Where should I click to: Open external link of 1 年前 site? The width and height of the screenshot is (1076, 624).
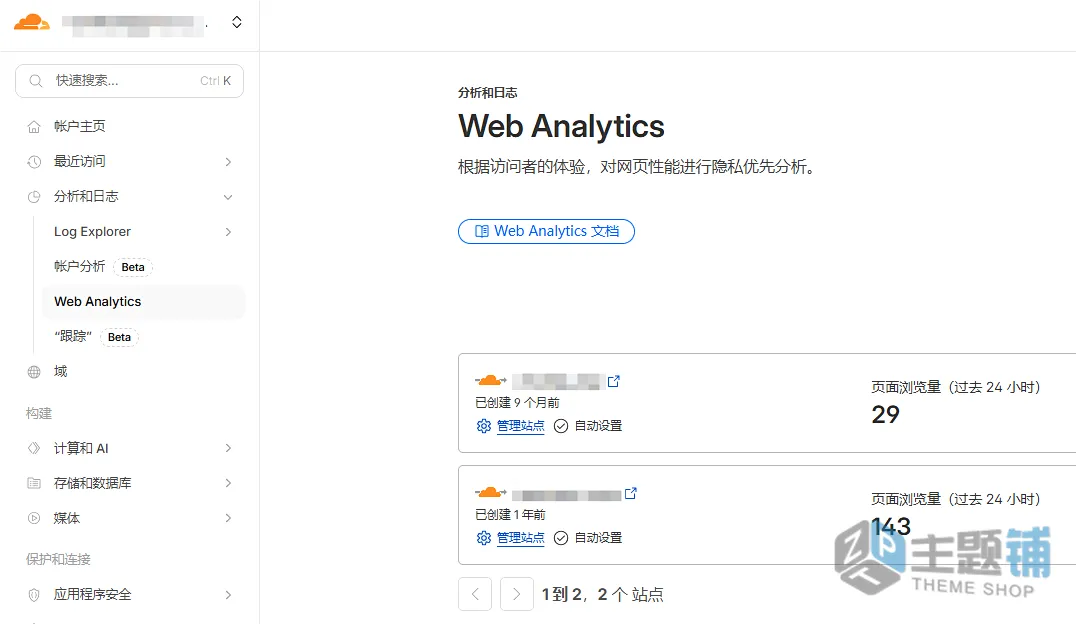tap(631, 493)
